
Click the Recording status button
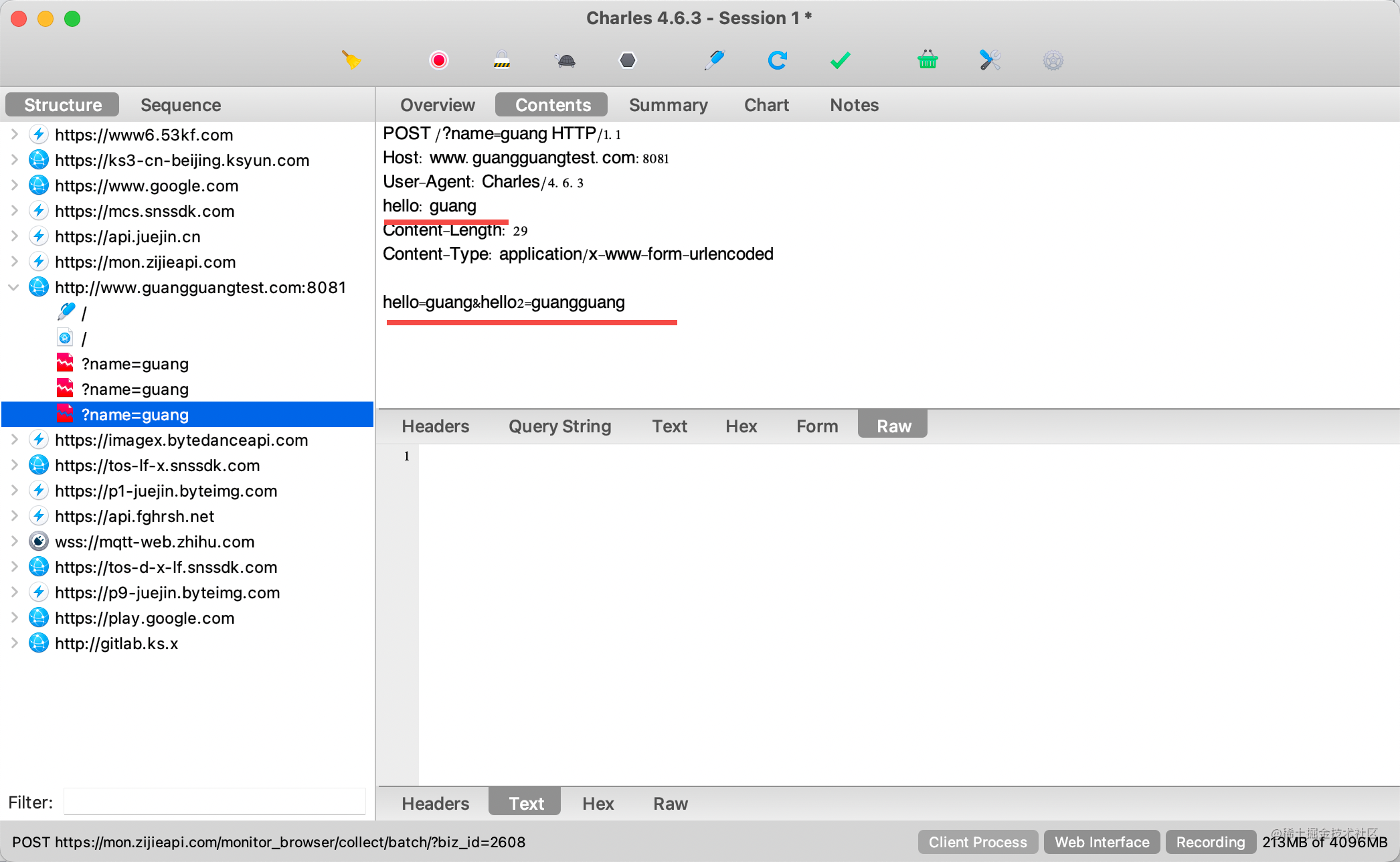coord(1210,842)
